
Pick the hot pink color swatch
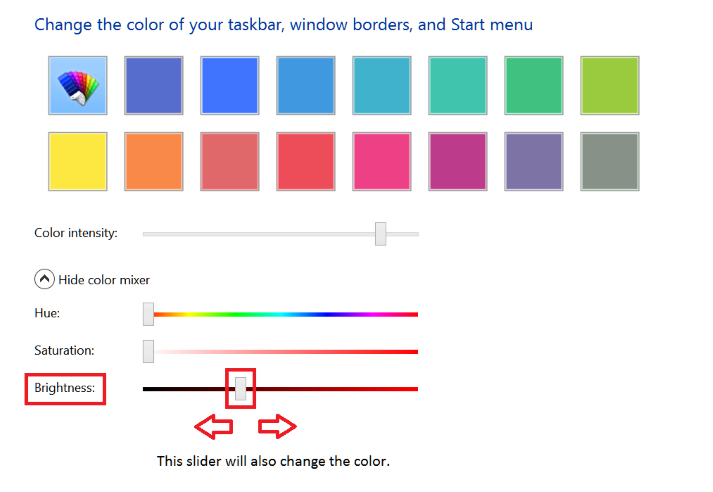click(x=382, y=161)
